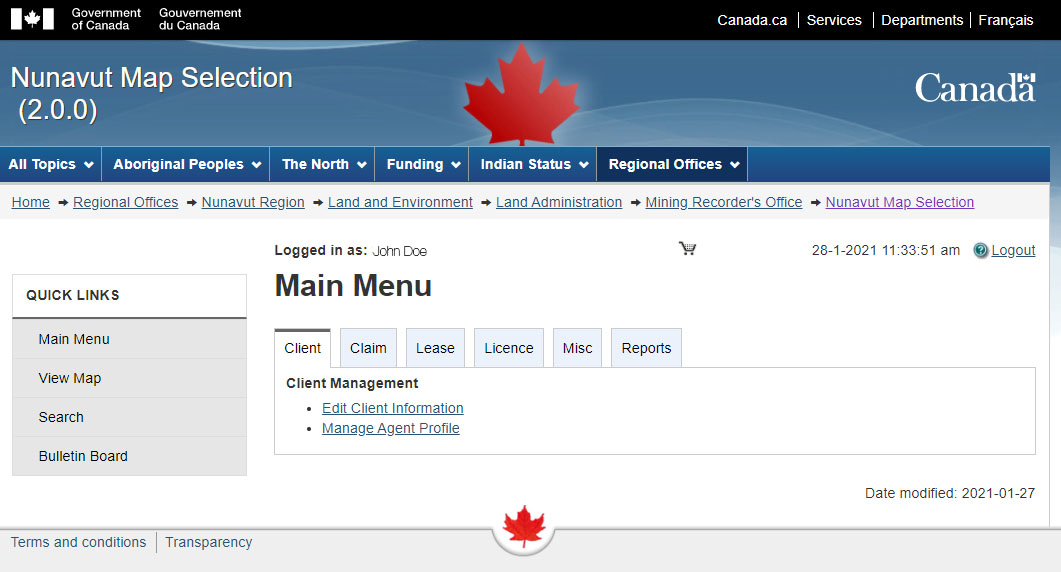This screenshot has height=572, width=1061.
Task: Go to Bulletin Board in Quick Links
Action: (83, 456)
